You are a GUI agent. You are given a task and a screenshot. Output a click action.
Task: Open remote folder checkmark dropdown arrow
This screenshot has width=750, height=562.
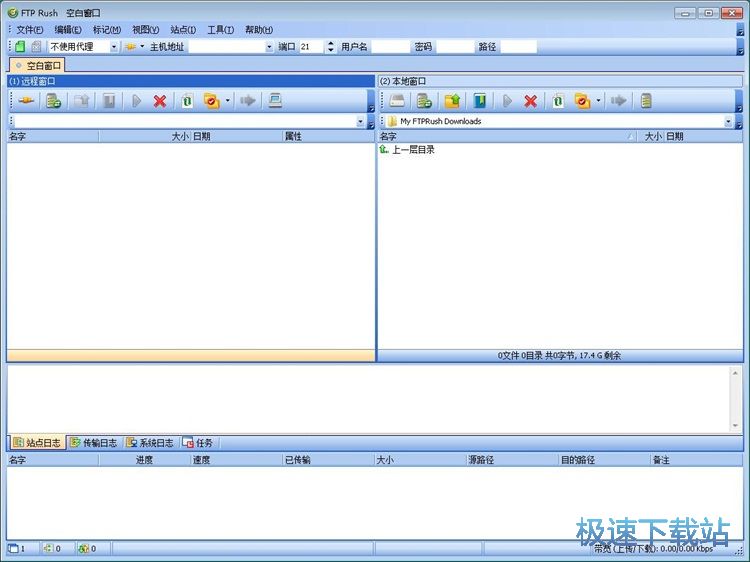227,101
